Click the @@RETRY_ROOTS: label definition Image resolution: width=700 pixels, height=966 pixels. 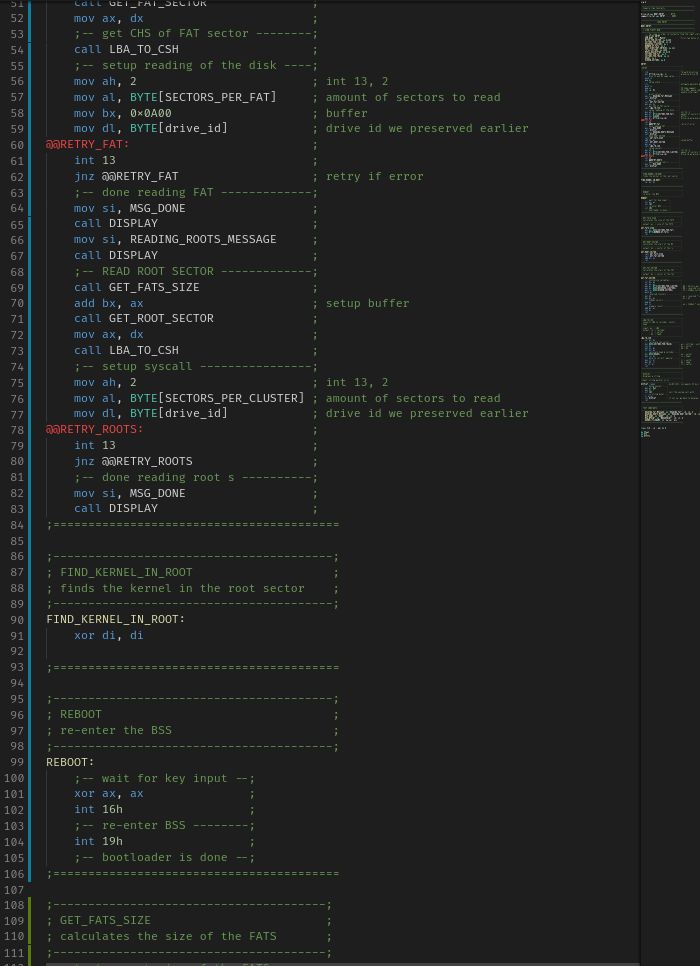94,429
